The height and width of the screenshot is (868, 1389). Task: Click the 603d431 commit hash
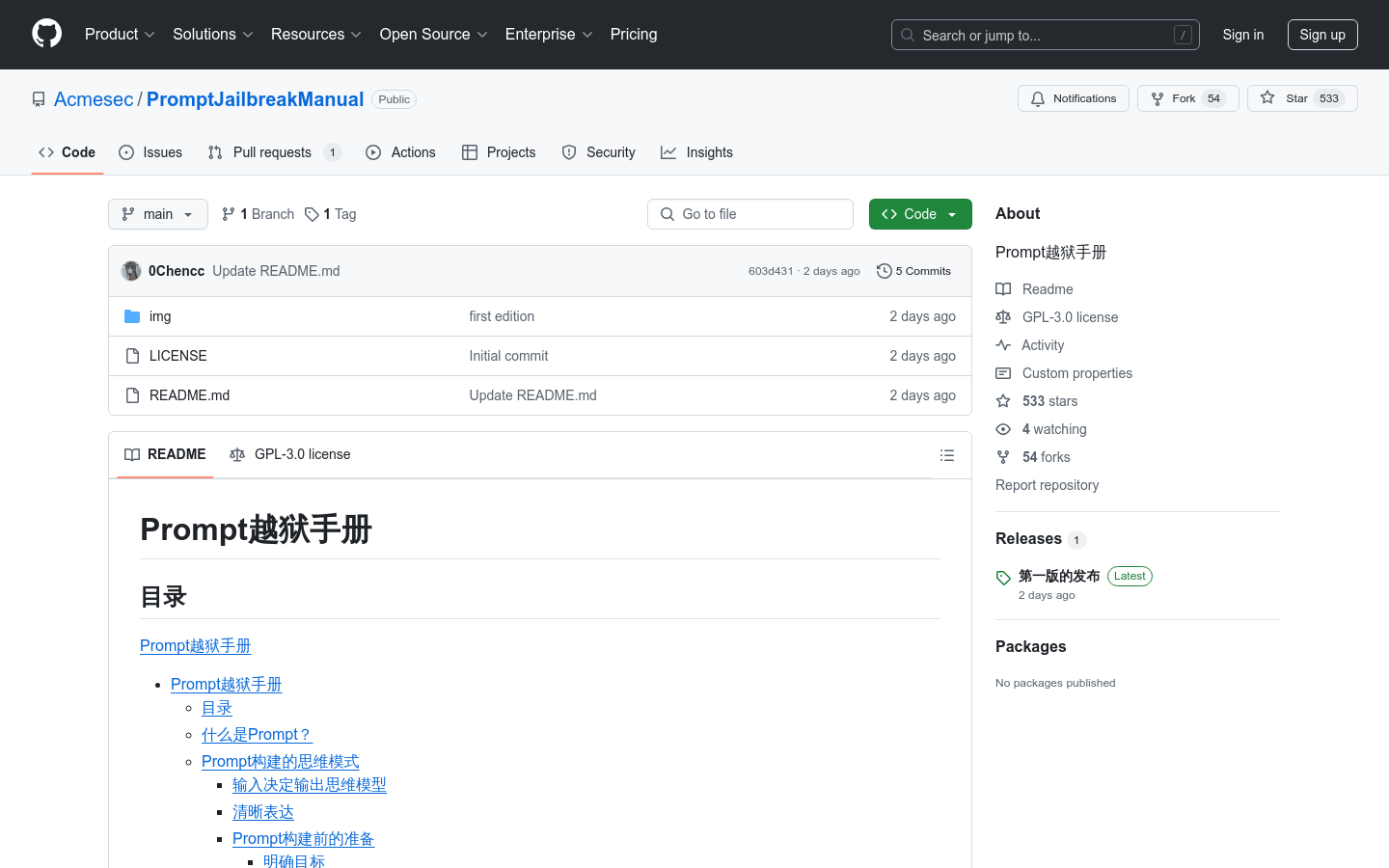(x=771, y=271)
